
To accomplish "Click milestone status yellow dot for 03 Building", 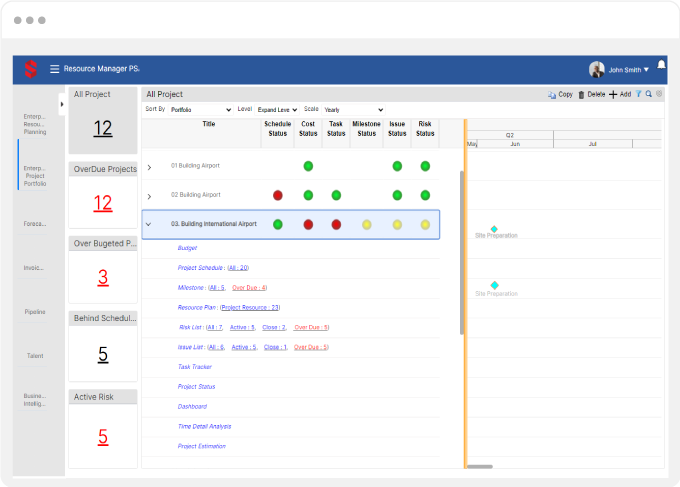I will (x=367, y=225).
